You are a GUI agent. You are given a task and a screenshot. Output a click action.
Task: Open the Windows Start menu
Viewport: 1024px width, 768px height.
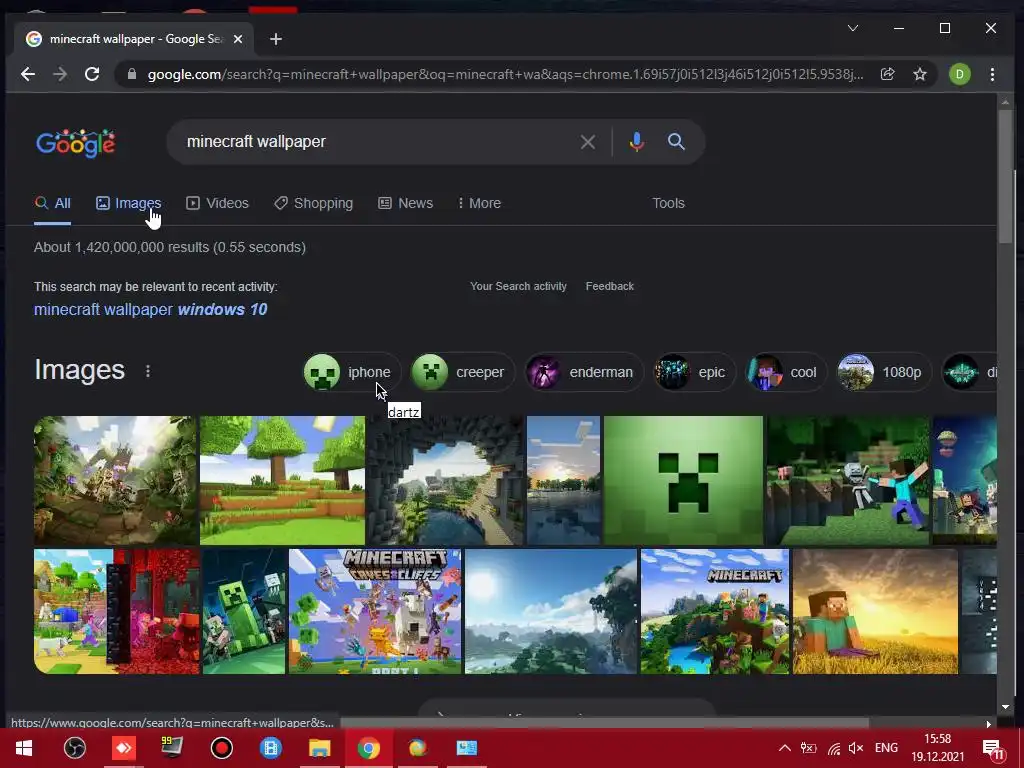[24, 748]
